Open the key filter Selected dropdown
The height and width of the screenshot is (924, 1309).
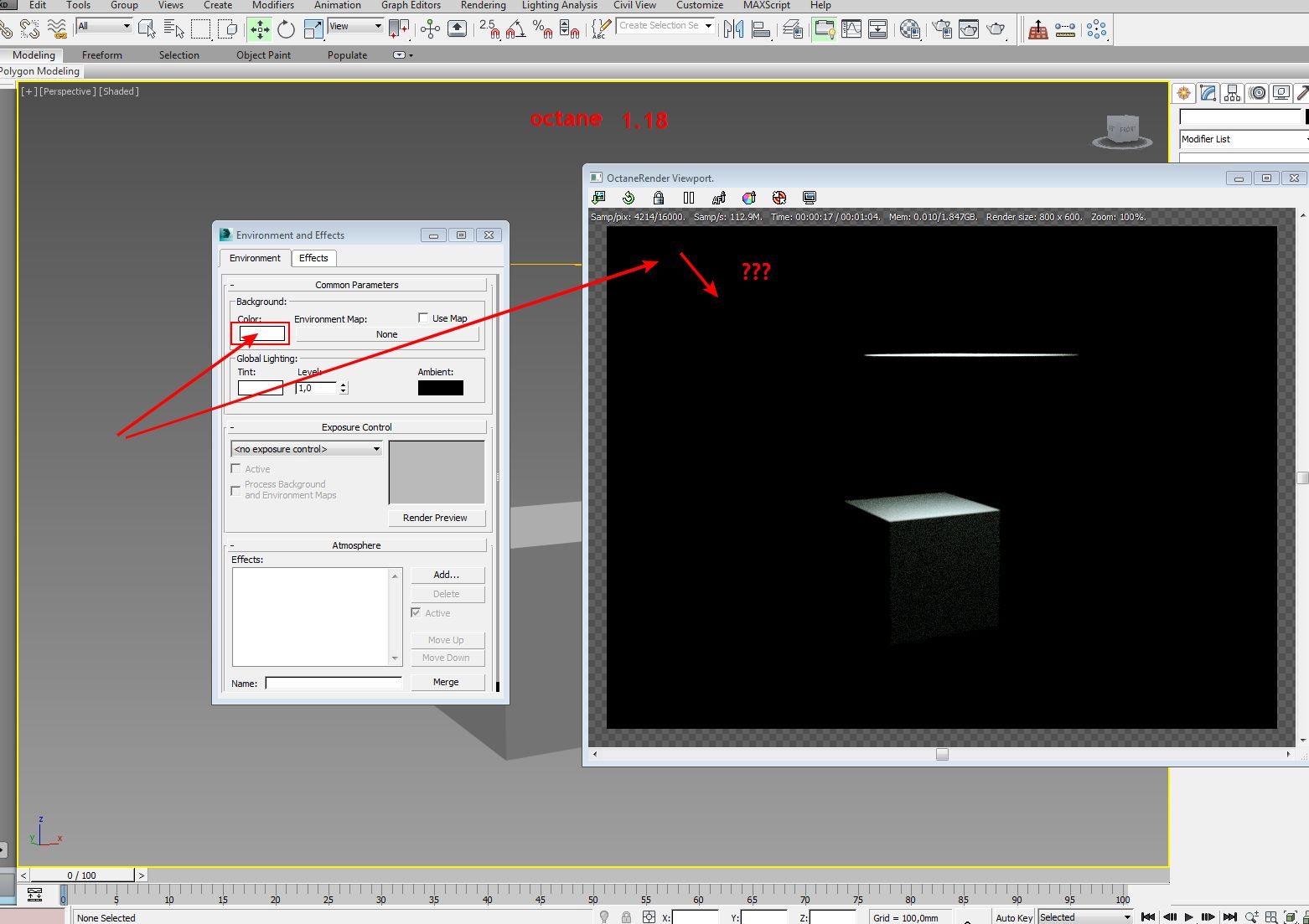[x=1085, y=917]
